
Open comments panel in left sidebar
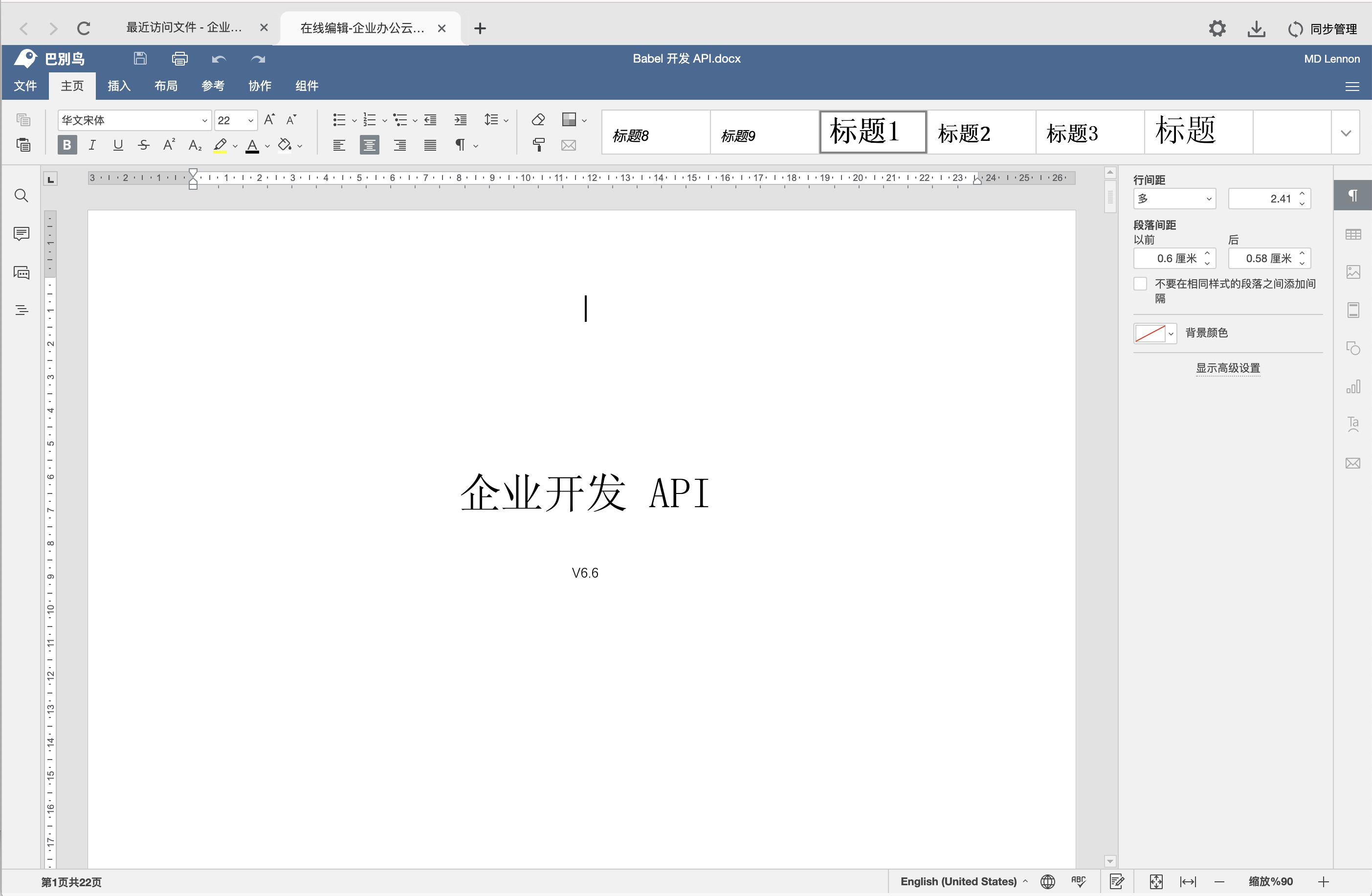[x=22, y=233]
